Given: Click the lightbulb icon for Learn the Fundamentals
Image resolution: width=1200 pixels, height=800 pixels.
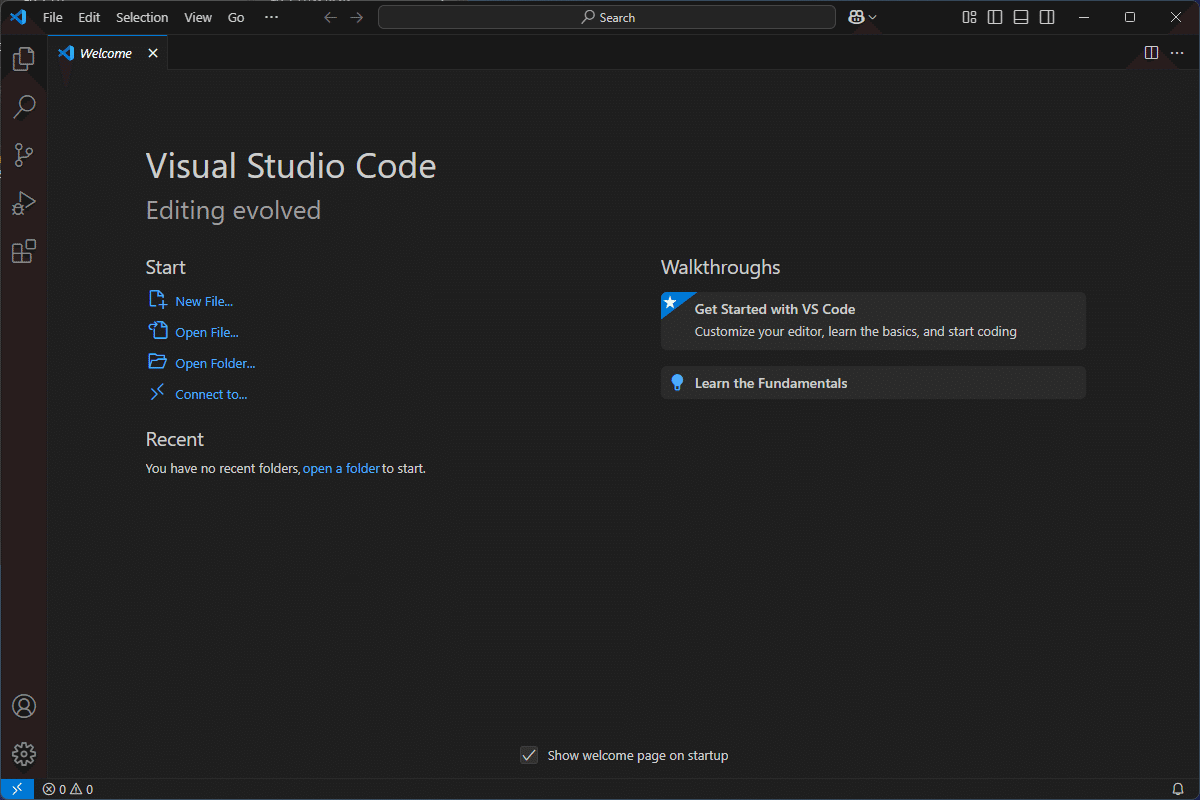Looking at the screenshot, I should pos(677,383).
